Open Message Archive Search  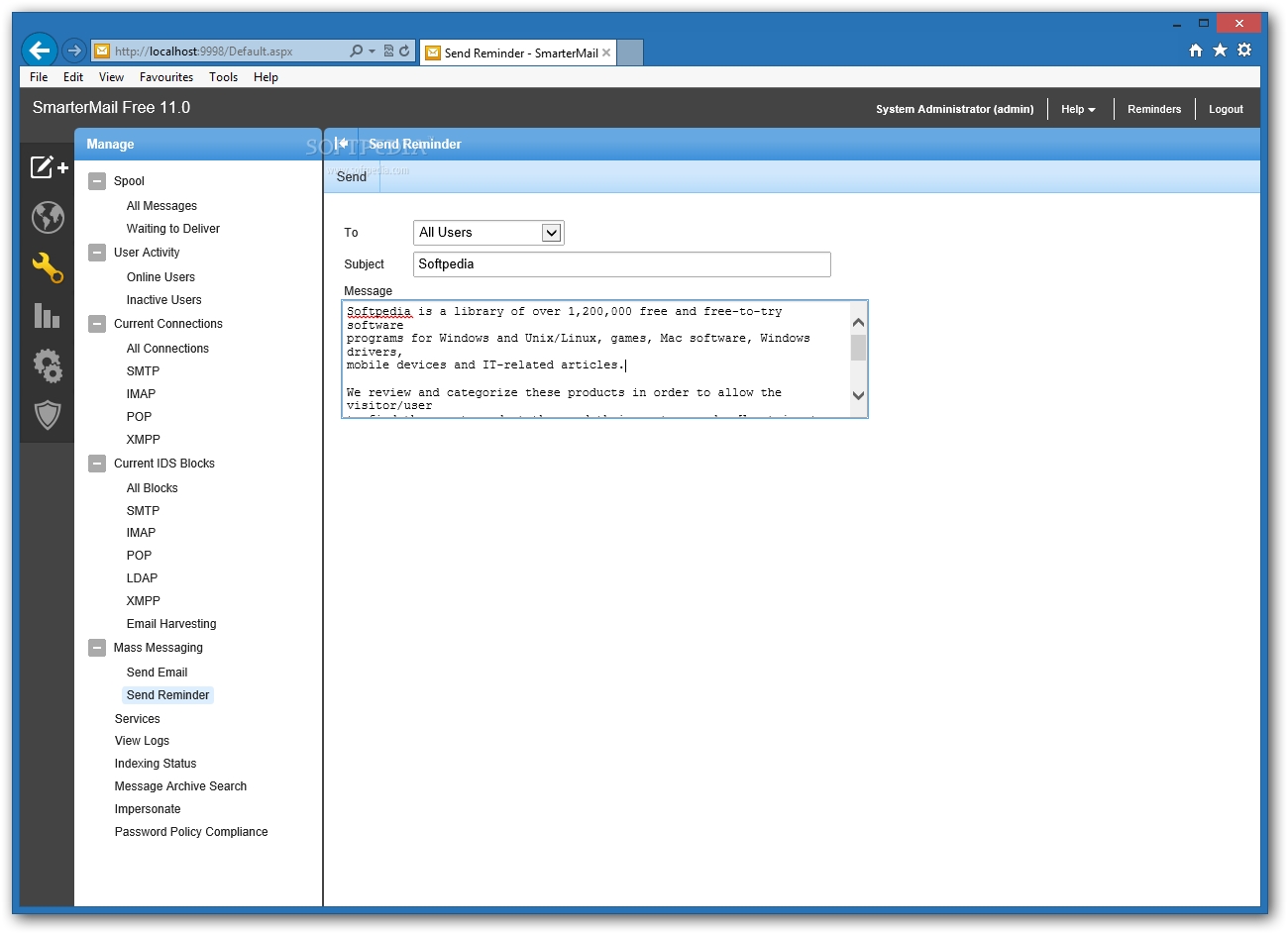tap(180, 786)
